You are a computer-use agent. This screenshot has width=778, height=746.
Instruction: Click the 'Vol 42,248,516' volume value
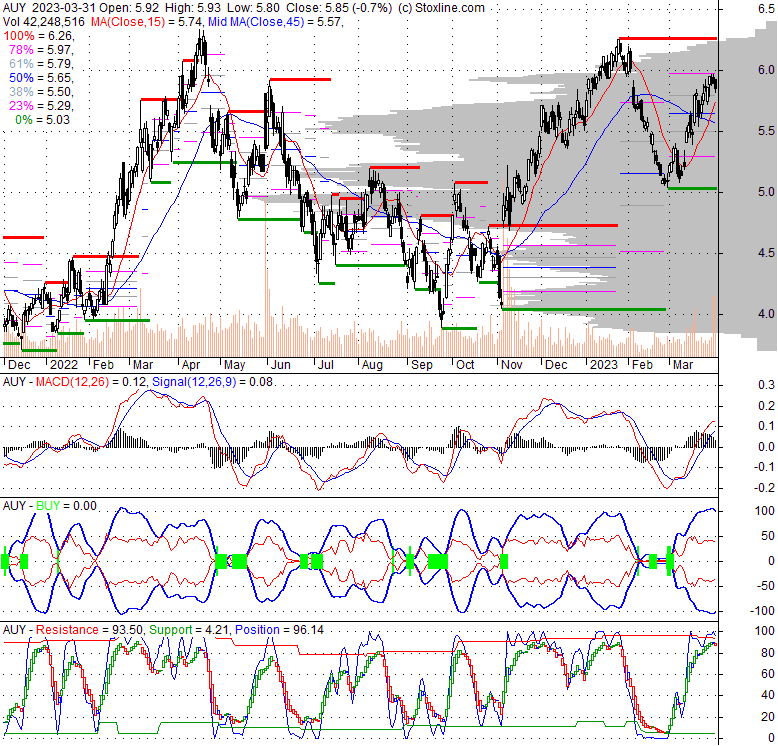coord(45,22)
